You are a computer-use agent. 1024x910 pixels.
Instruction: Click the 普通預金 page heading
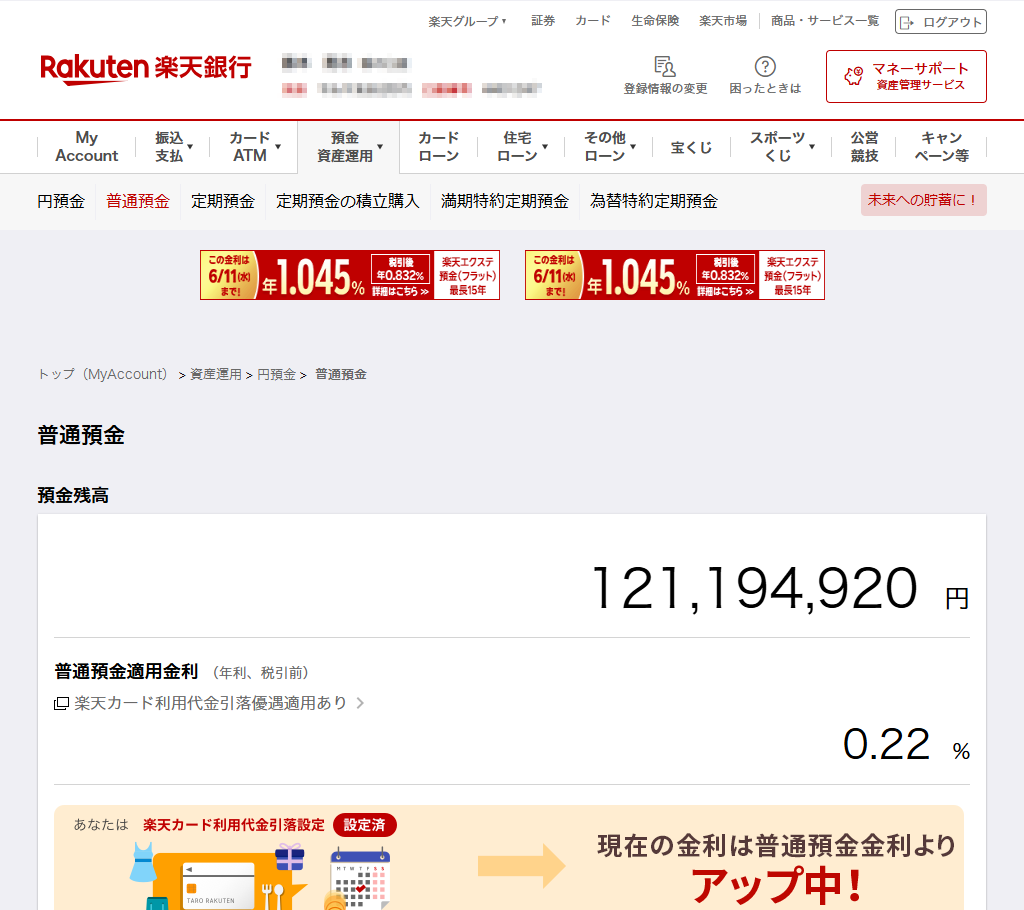(81, 436)
